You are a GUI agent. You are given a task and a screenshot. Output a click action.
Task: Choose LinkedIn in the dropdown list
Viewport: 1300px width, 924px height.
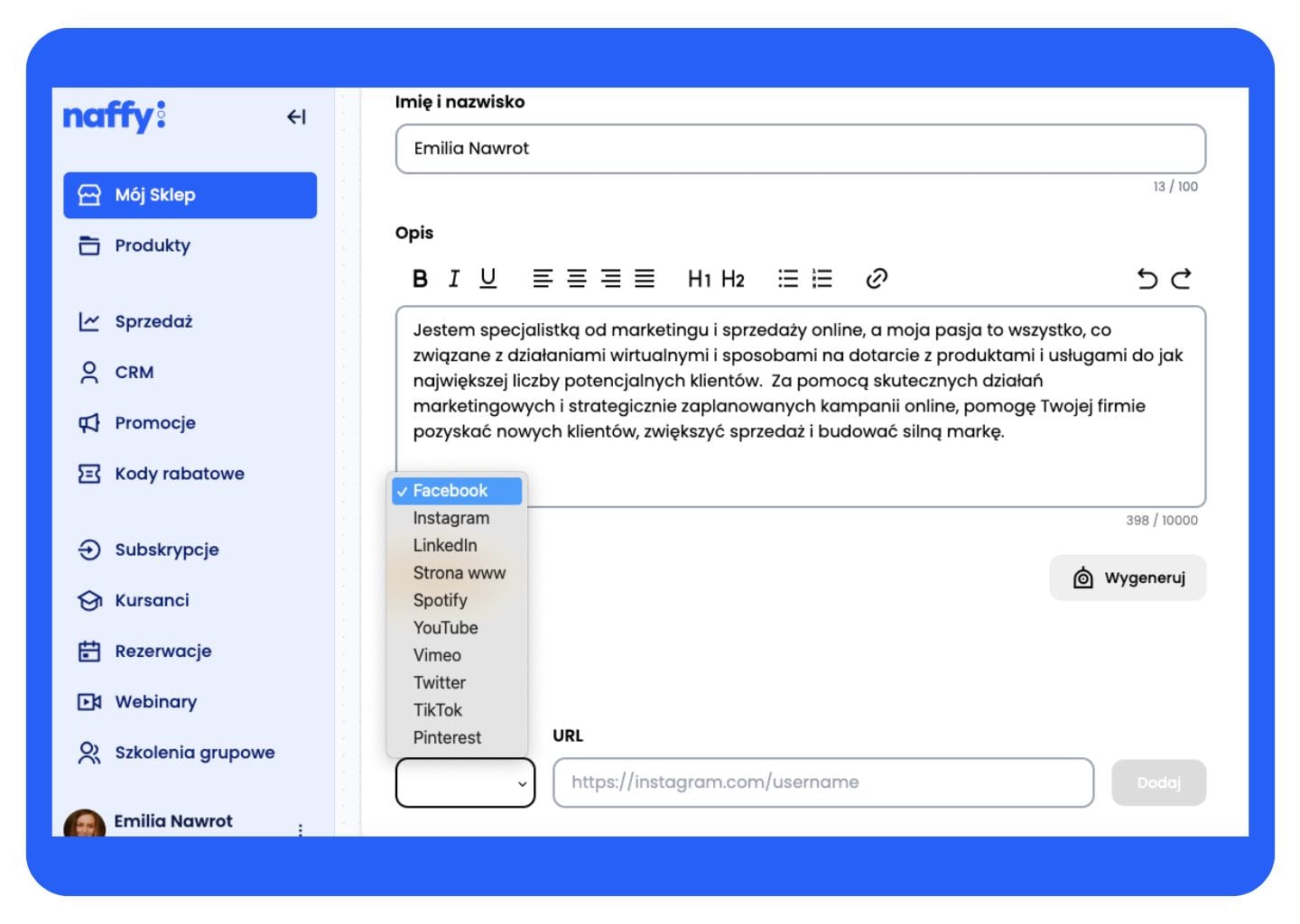tap(457, 545)
